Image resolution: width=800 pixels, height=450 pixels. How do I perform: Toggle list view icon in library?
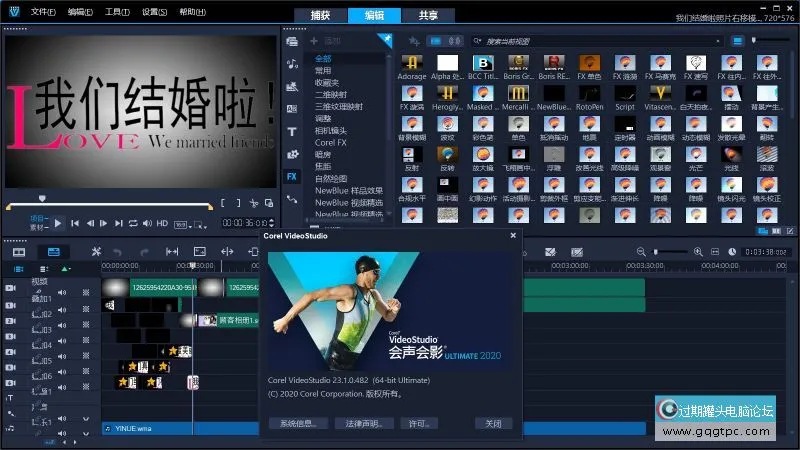(737, 41)
